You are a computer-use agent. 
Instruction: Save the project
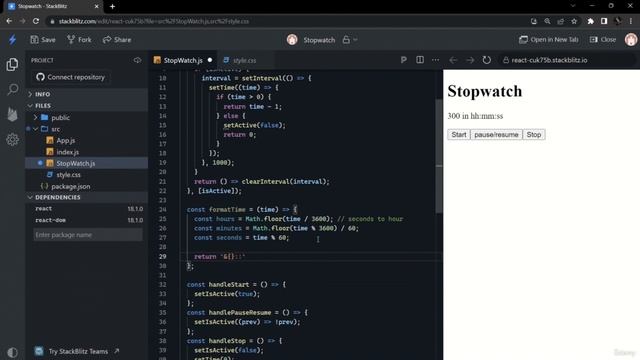tap(43, 40)
